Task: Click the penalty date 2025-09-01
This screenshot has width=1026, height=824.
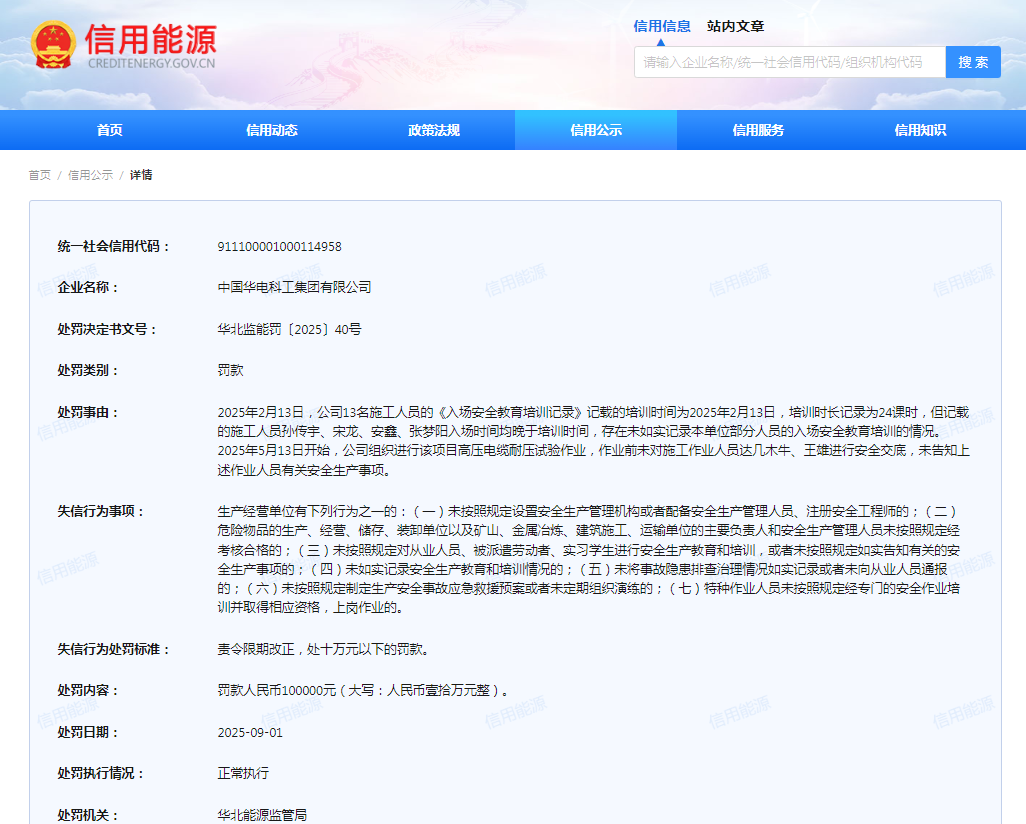Action: (250, 732)
